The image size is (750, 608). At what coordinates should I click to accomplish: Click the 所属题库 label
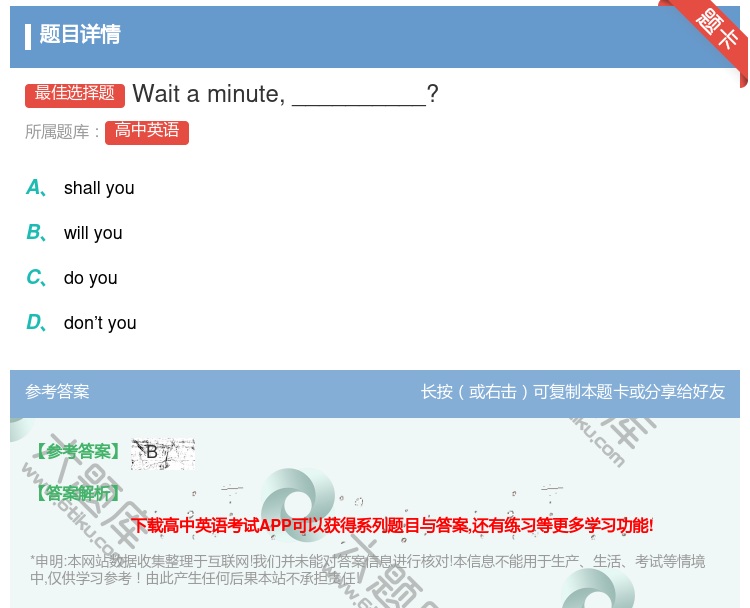coord(62,132)
